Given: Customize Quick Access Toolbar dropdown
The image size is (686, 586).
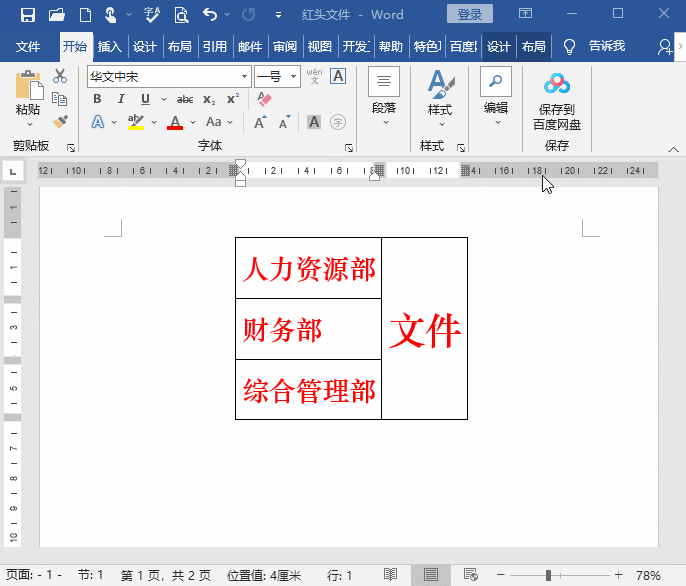Looking at the screenshot, I should 278,15.
